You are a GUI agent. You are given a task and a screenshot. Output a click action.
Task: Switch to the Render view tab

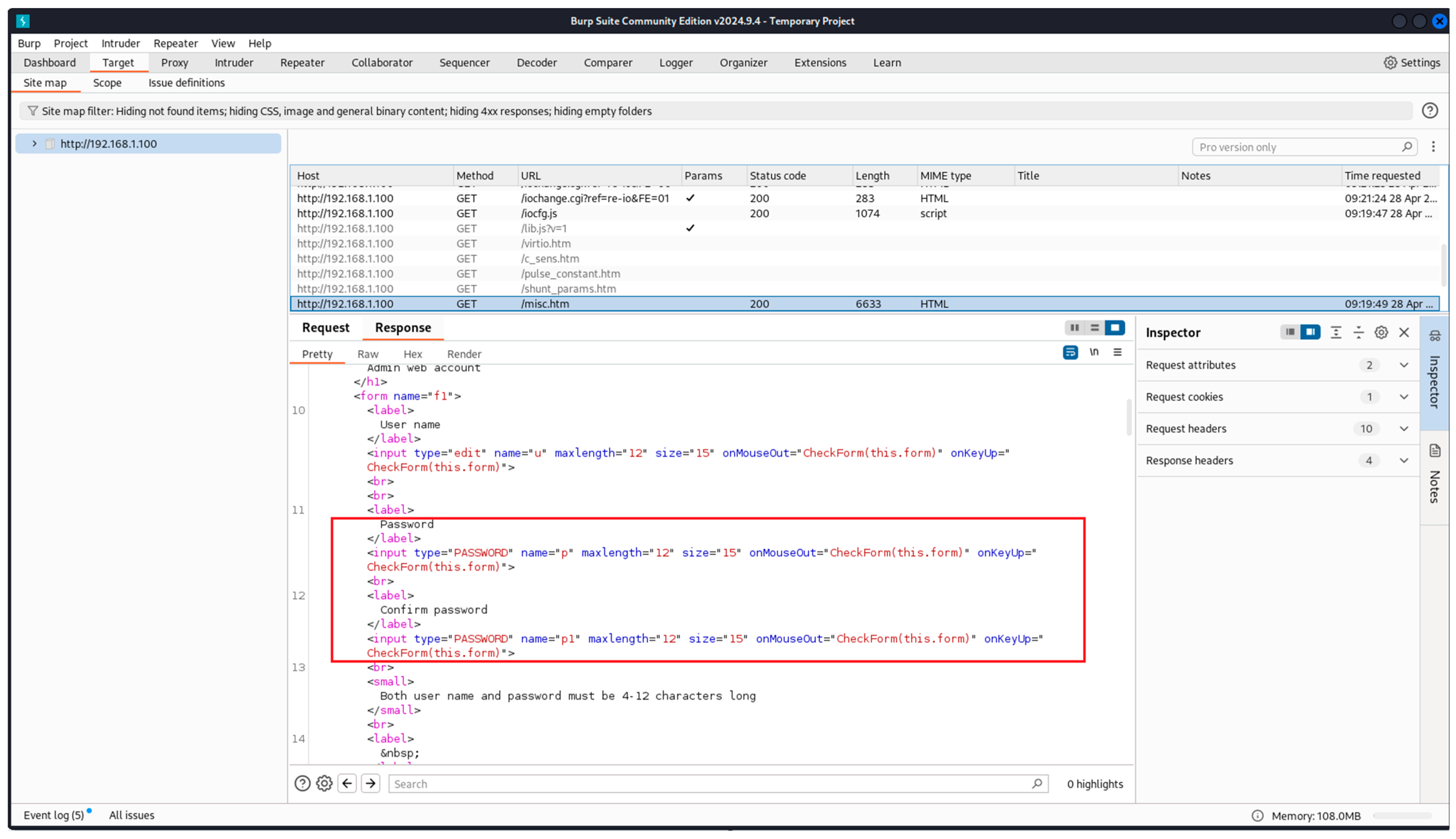point(464,354)
